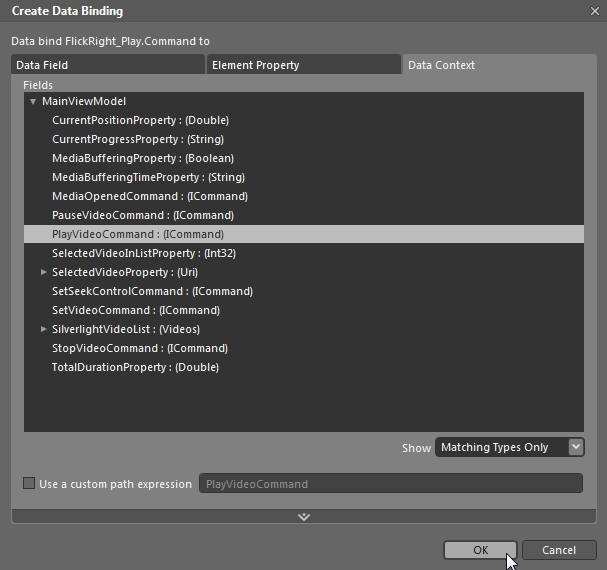Image resolution: width=607 pixels, height=570 pixels.
Task: Select MediaOpenedCommand : (ICommand) field
Action: tap(150, 196)
